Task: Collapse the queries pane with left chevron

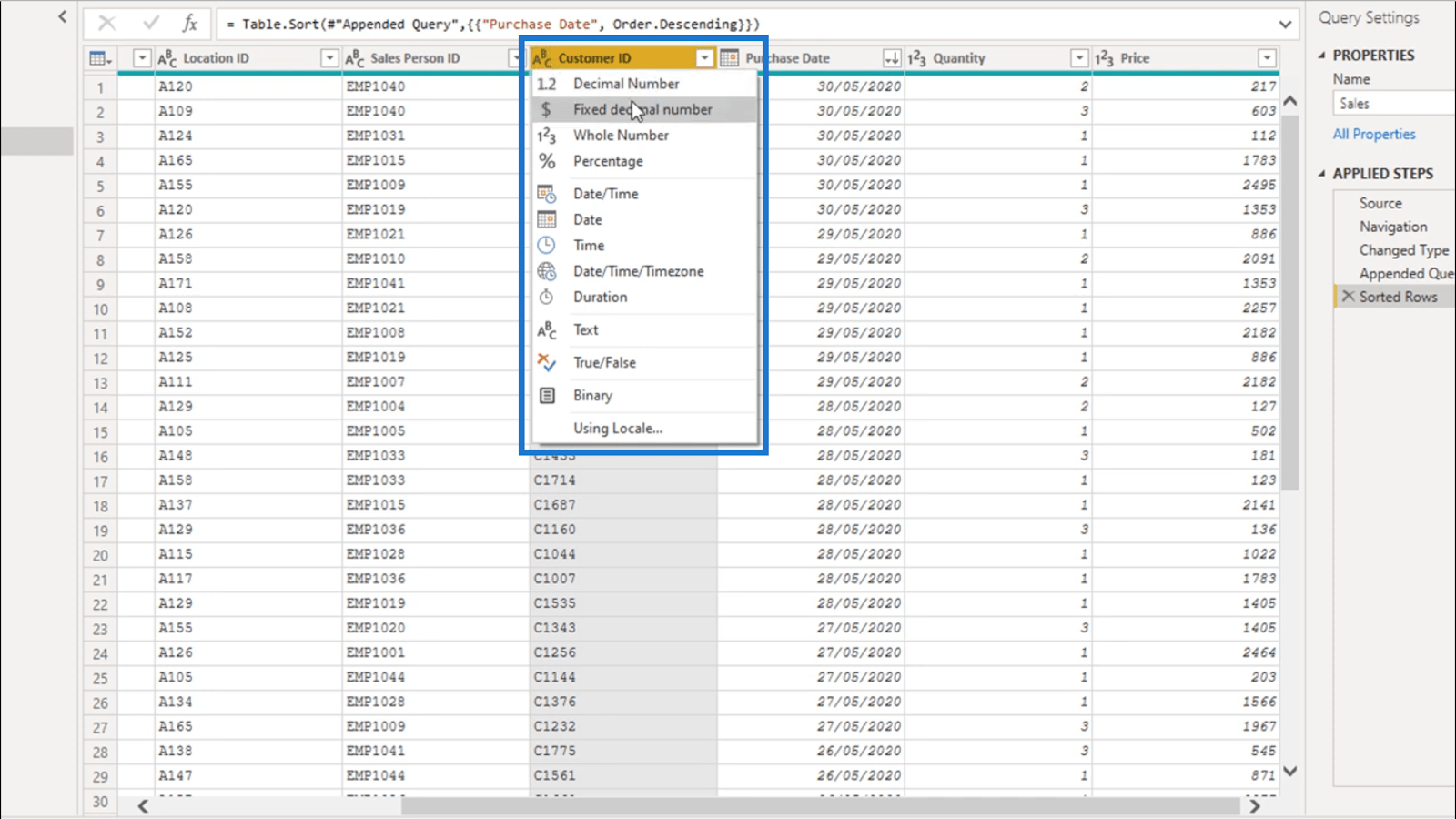Action: (x=62, y=16)
